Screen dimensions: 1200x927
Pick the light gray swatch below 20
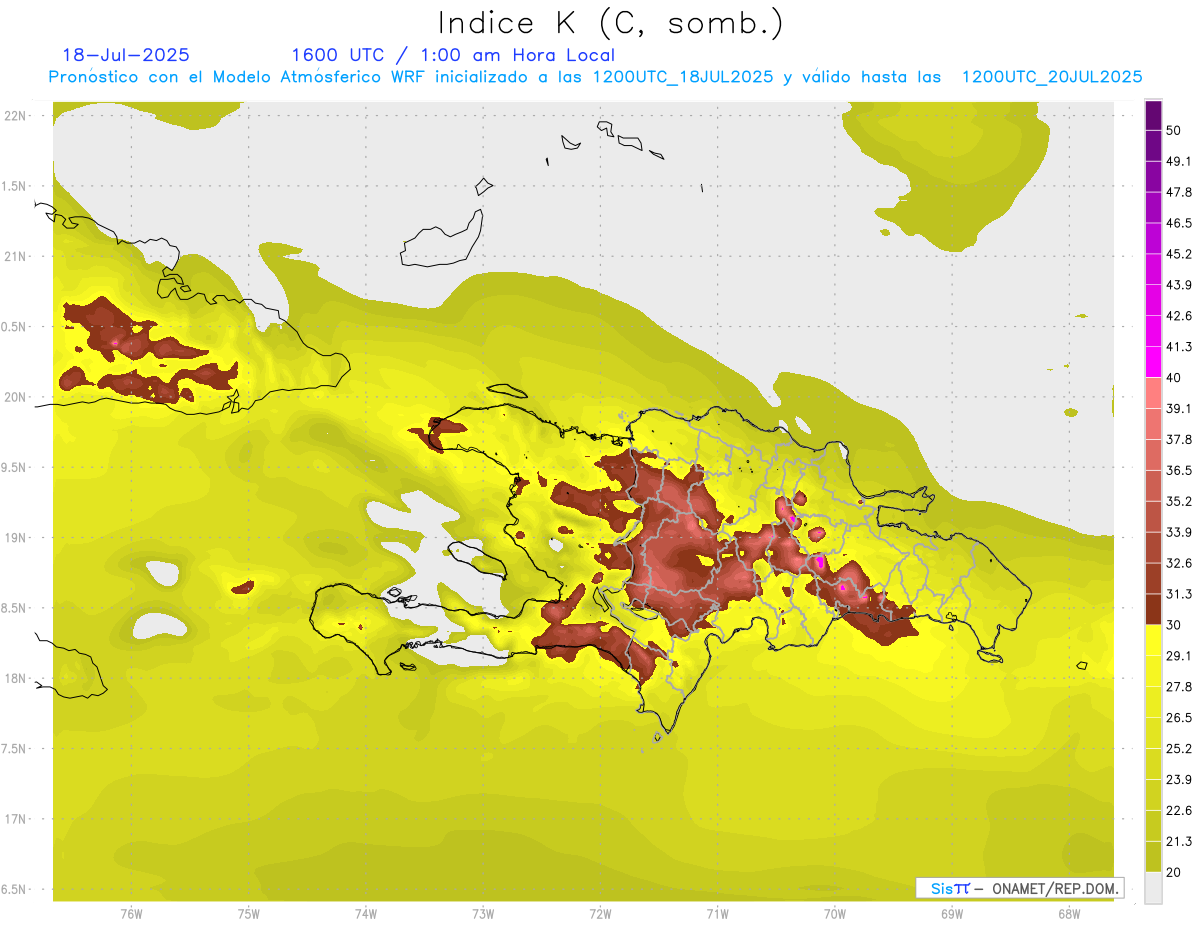(x=1154, y=887)
